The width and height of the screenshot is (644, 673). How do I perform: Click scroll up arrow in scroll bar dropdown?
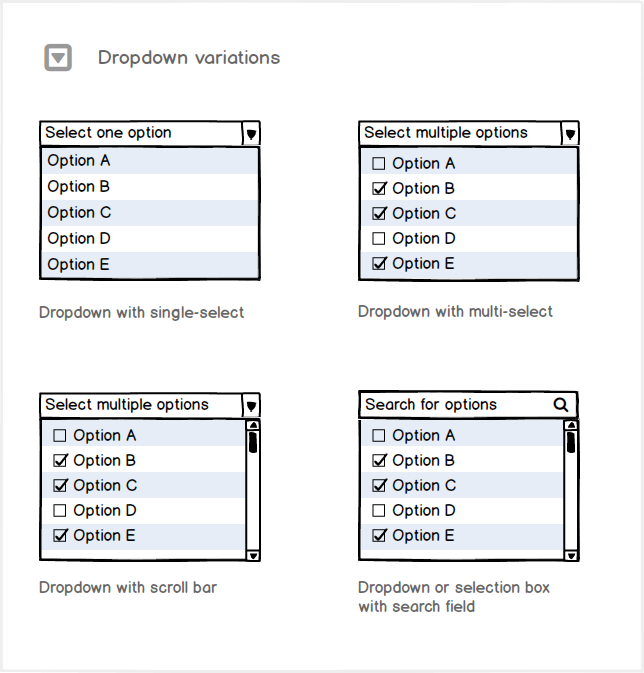coord(253,425)
